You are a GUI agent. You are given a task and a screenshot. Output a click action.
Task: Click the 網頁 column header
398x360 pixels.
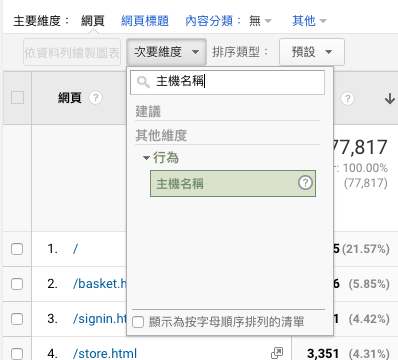click(70, 98)
